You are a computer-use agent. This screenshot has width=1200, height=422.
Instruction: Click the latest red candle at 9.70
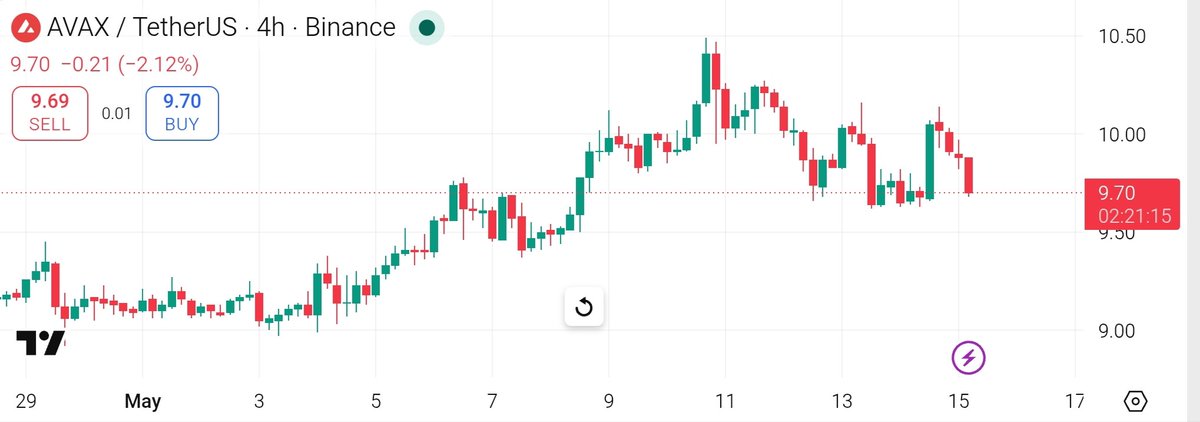970,175
